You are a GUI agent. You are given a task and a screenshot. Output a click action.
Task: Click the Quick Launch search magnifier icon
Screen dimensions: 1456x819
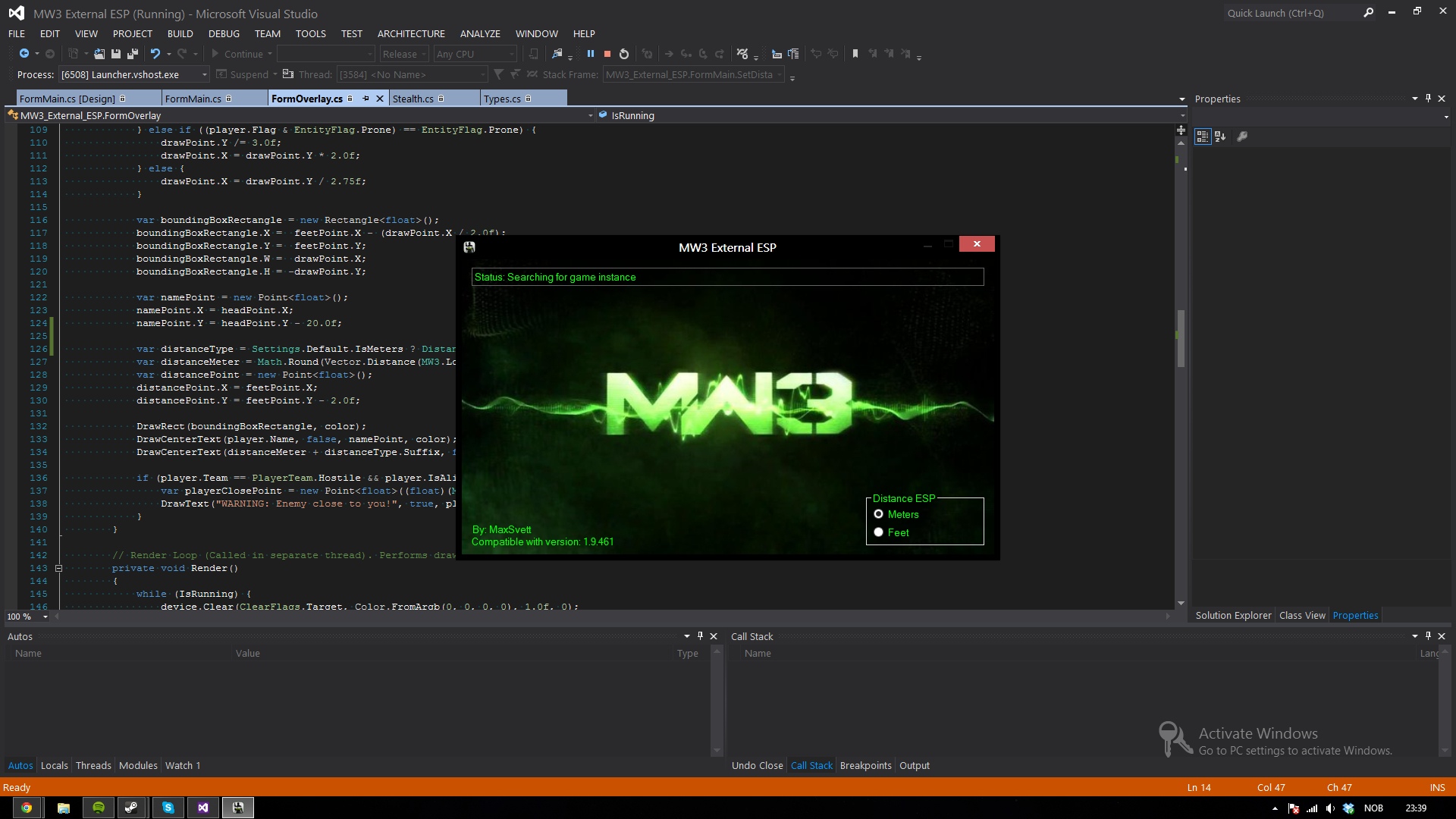click(1368, 13)
